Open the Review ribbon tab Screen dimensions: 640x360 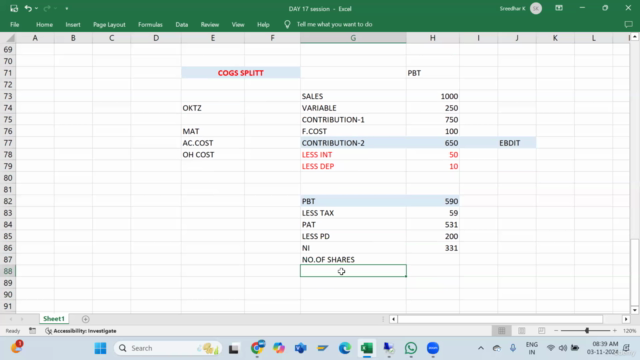tap(210, 24)
